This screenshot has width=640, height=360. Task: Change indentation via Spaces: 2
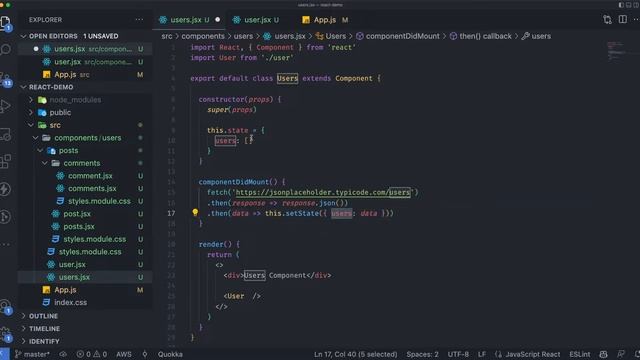click(x=422, y=354)
